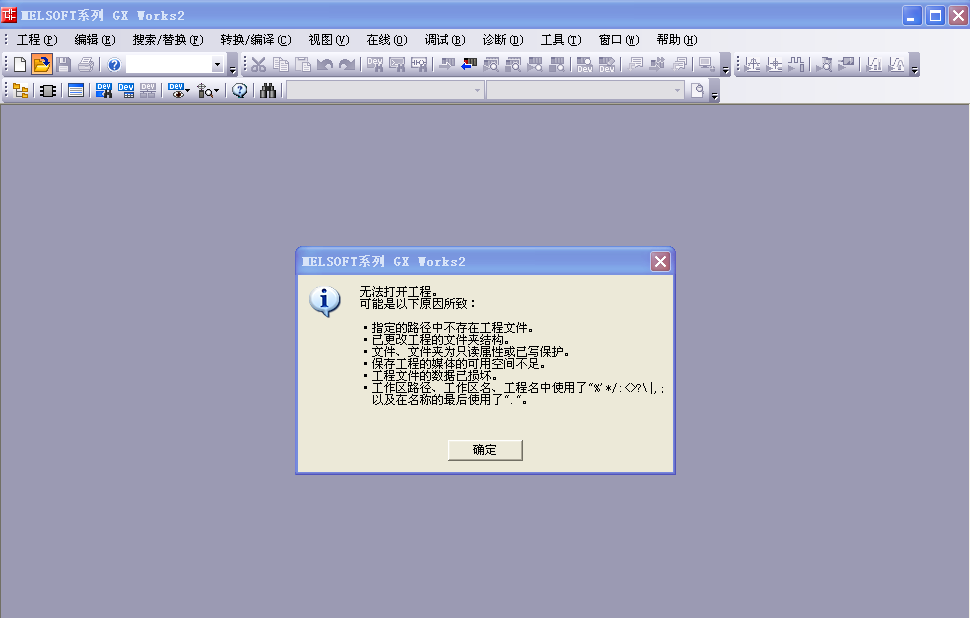
Task: Click the chip-shaped icon in second toolbar
Action: [x=47, y=91]
